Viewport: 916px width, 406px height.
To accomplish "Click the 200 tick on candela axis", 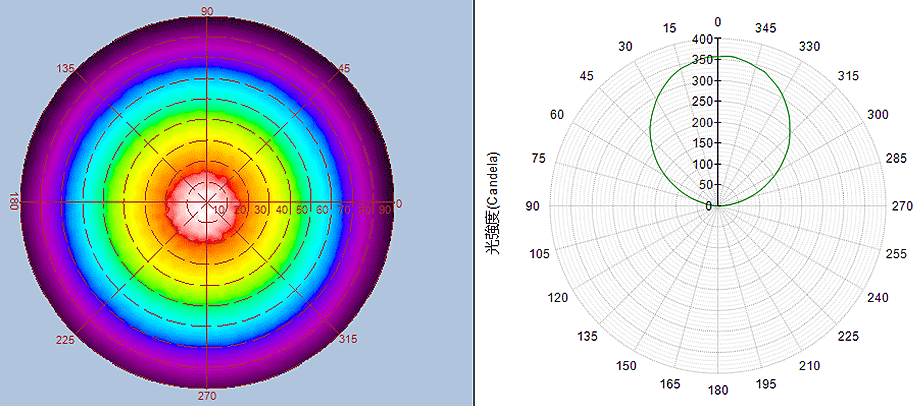I will 701,123.
